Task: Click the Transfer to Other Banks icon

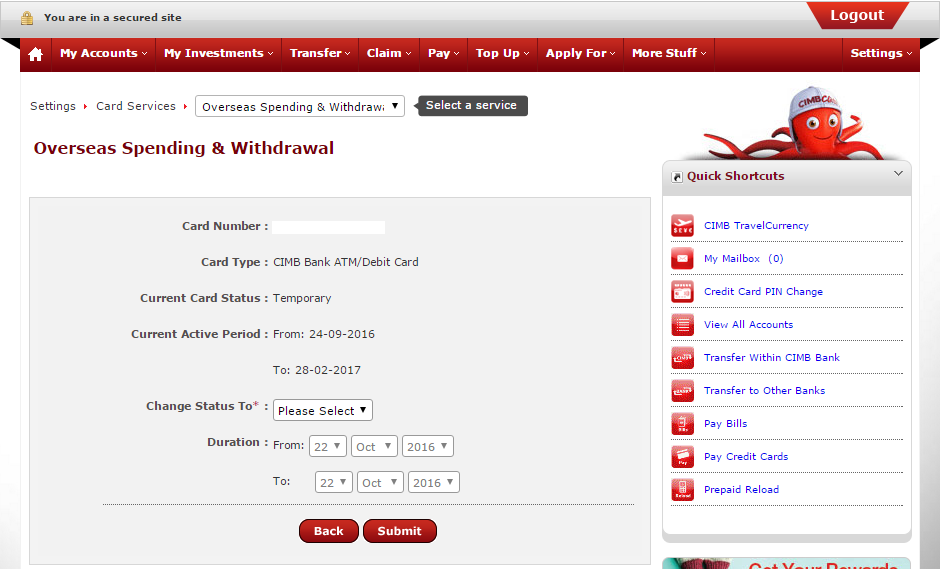Action: coord(682,390)
